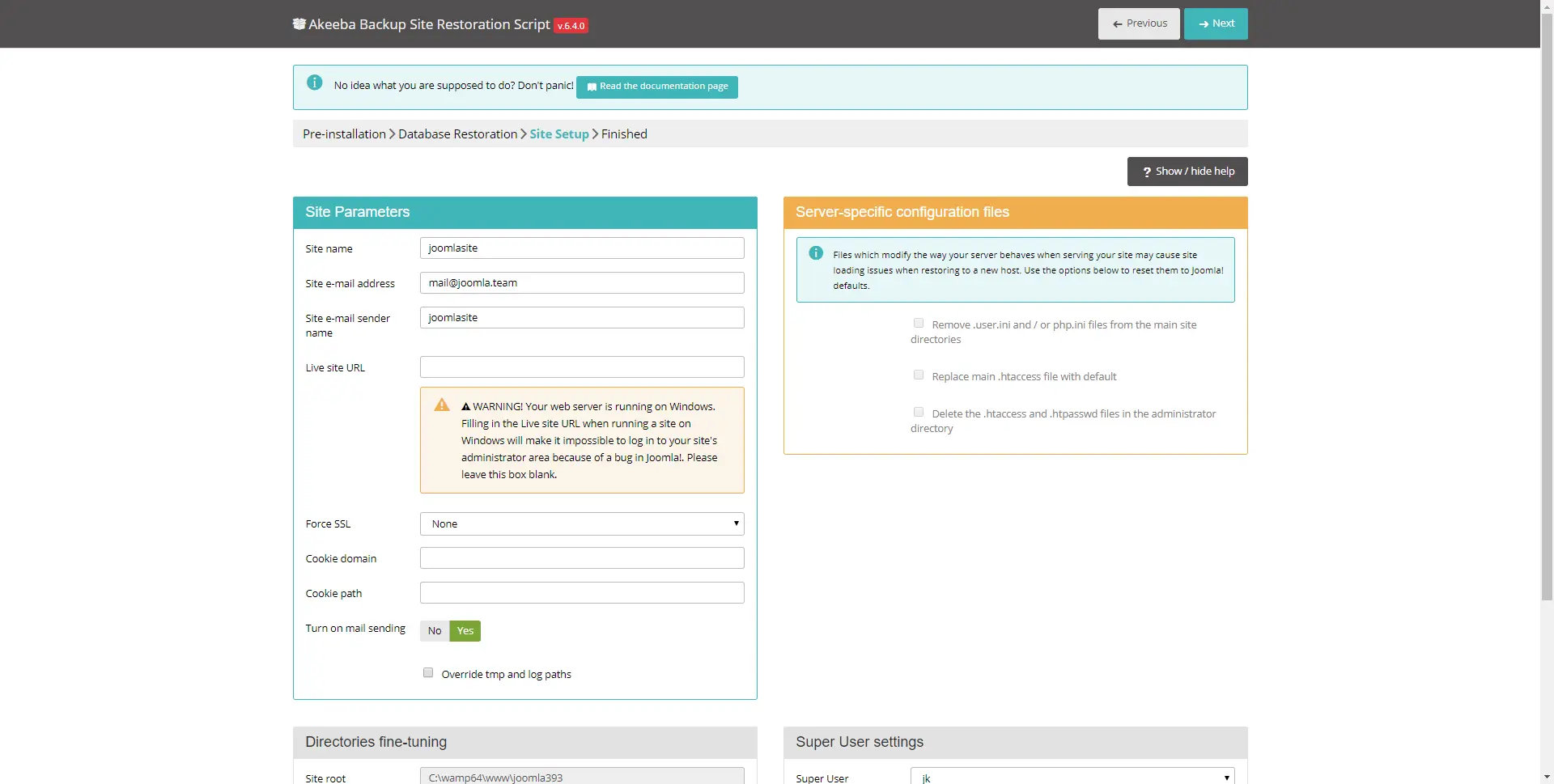Select the Database Restoration breadcrumb step
The image size is (1554, 784).
(x=457, y=134)
